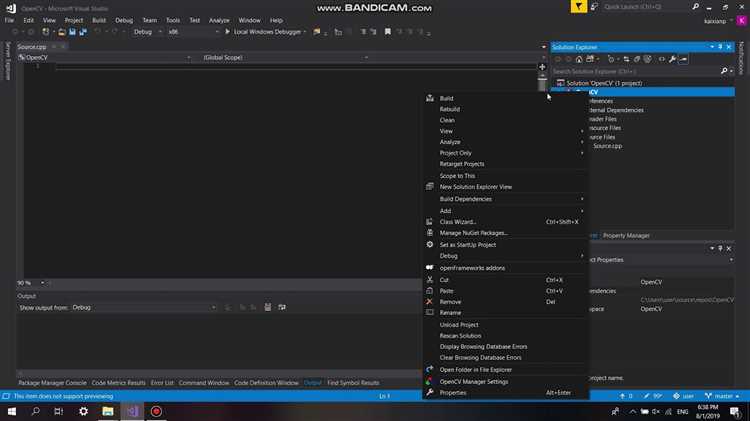Viewport: 750px width, 421px height.
Task: Switch to the Source.cpp editor tab
Action: tap(33, 47)
